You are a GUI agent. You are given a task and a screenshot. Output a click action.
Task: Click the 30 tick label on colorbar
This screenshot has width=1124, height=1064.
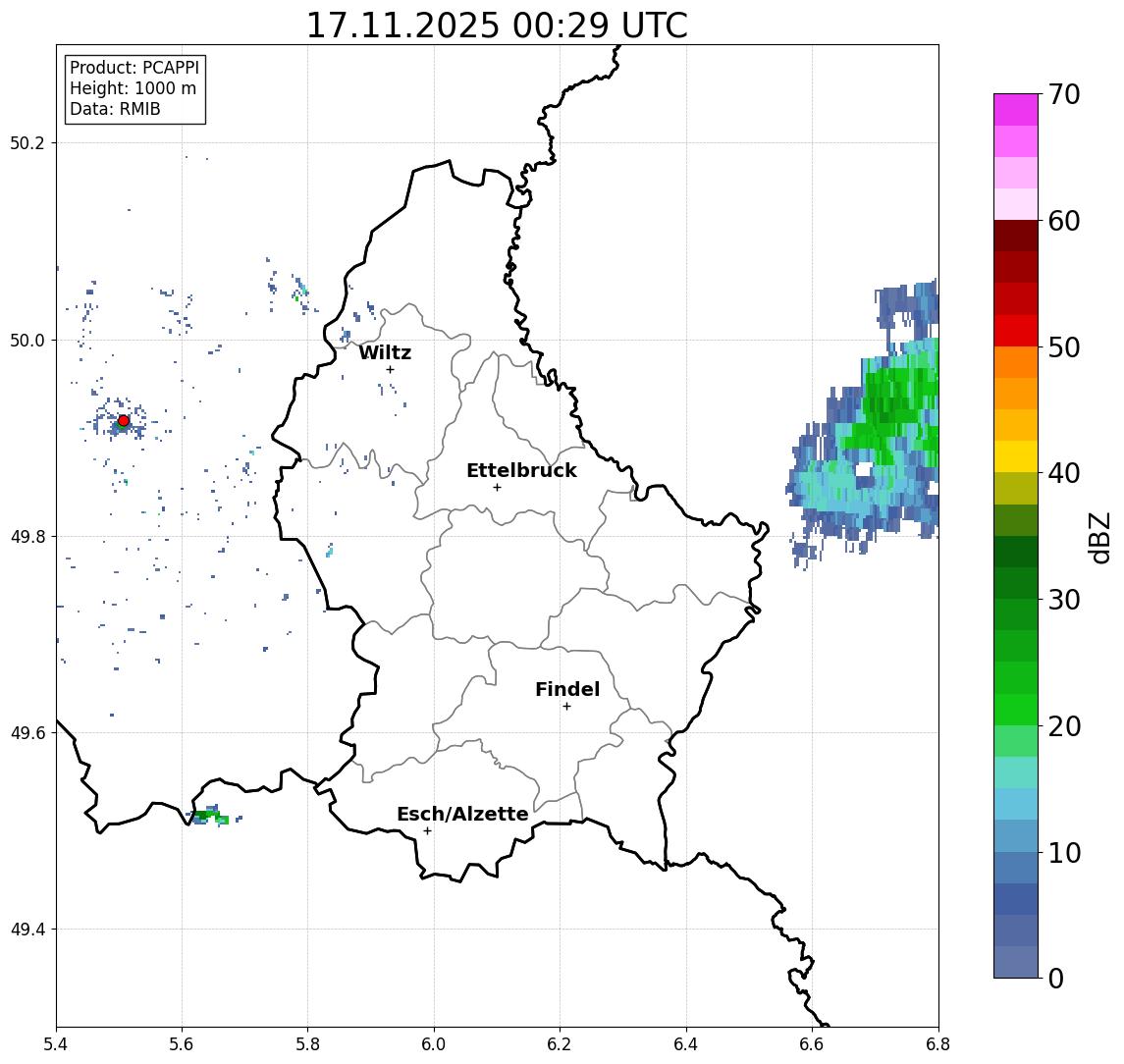(1064, 600)
